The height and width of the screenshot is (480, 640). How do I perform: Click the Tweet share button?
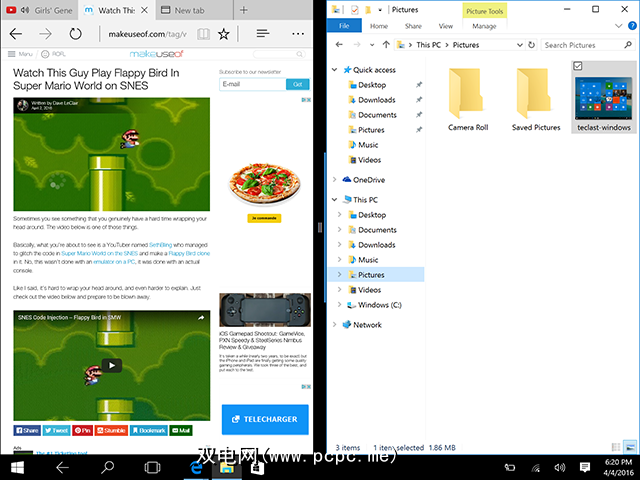(x=56, y=430)
